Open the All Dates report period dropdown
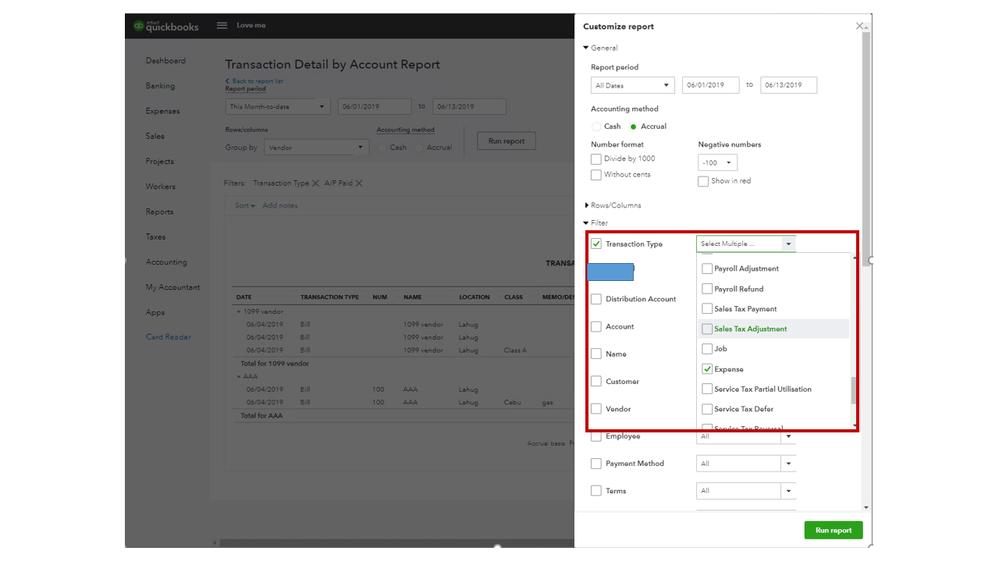This screenshot has width=999, height=562. 632,85
